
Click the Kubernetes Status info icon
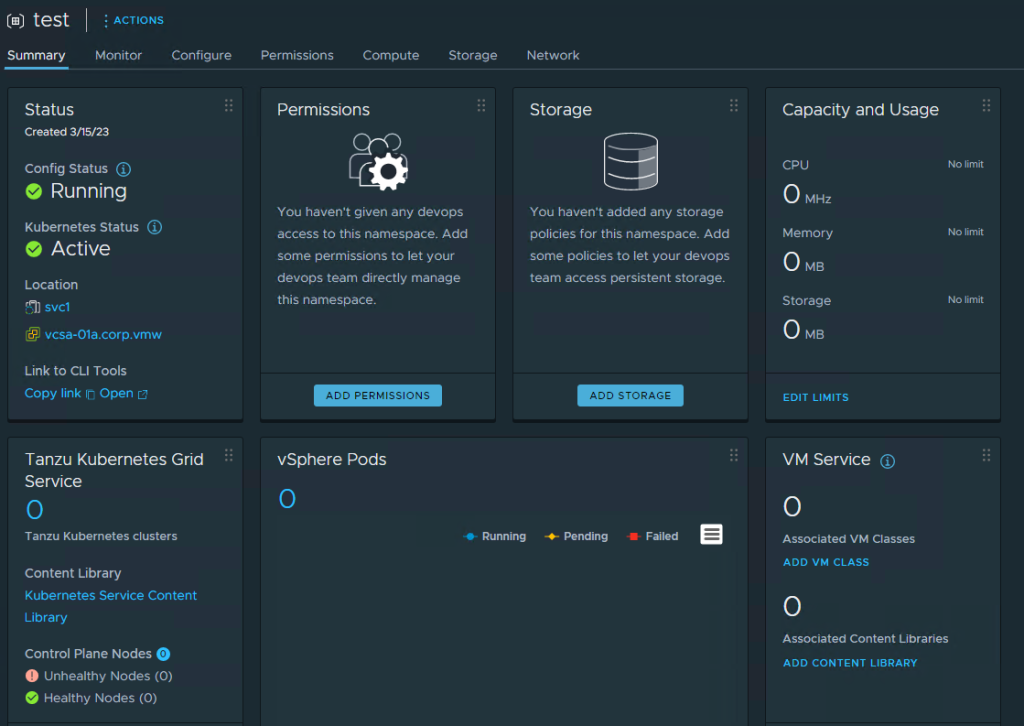tap(155, 227)
